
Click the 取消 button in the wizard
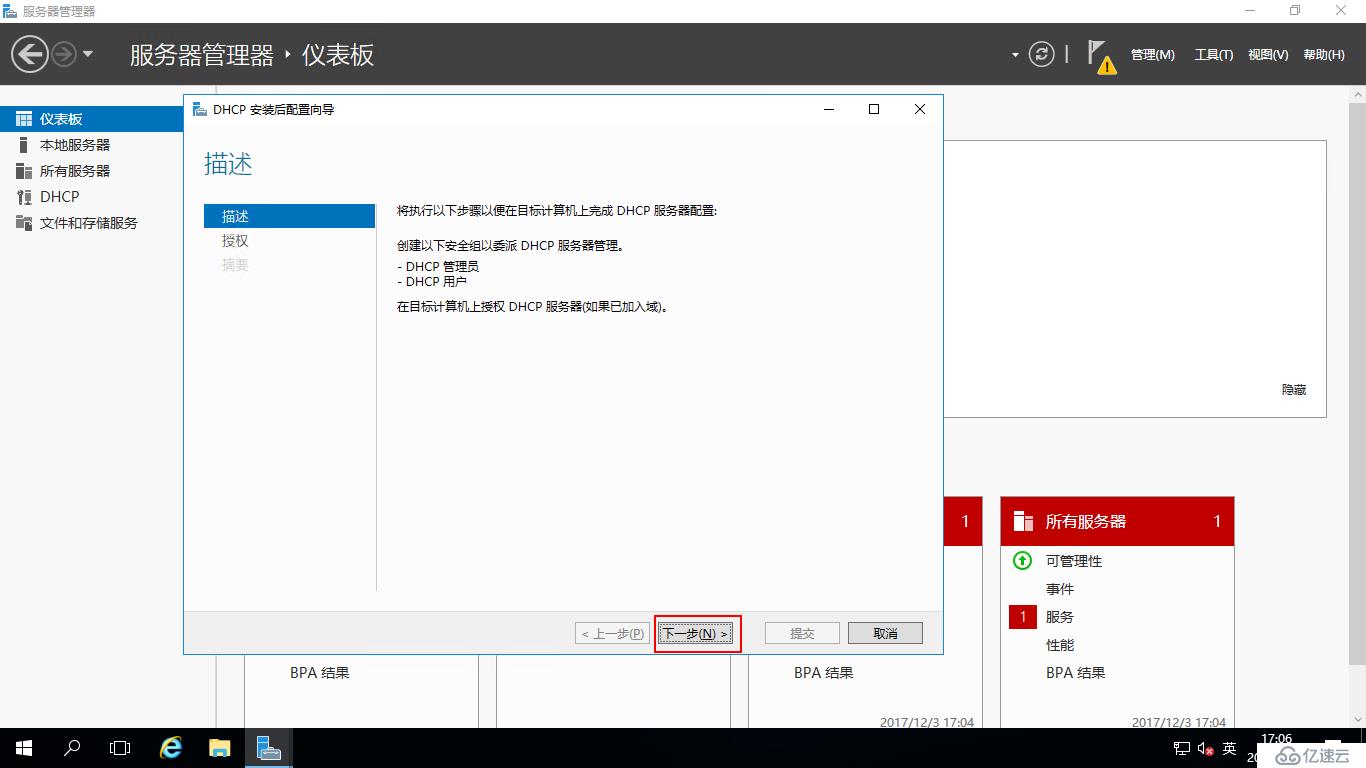pos(885,633)
